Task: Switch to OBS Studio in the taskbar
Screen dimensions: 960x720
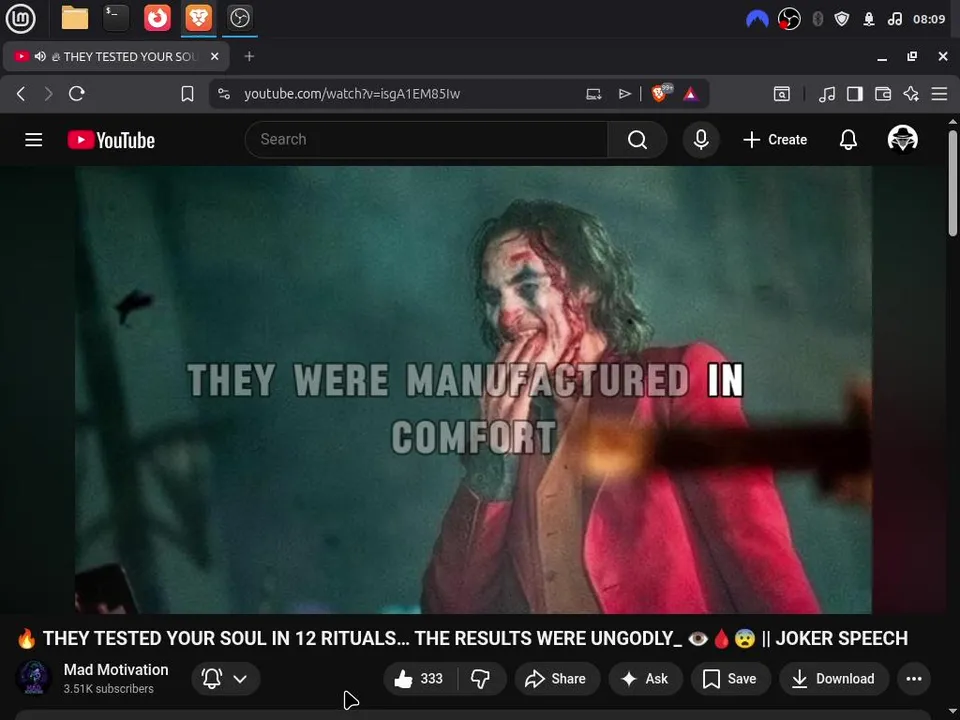Action: coord(239,18)
